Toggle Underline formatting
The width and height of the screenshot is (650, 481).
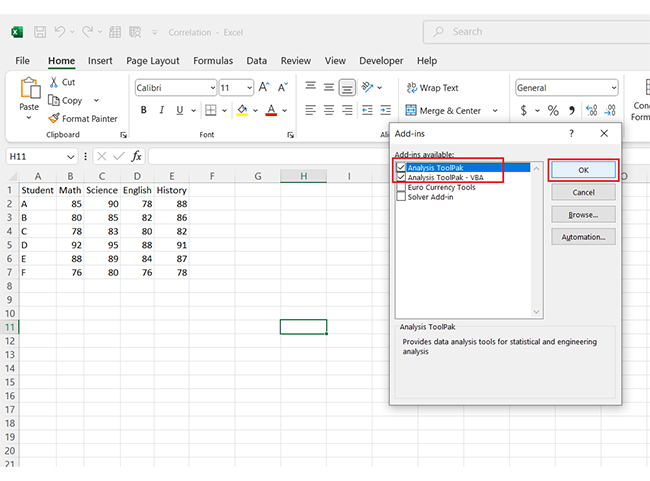[x=179, y=110]
